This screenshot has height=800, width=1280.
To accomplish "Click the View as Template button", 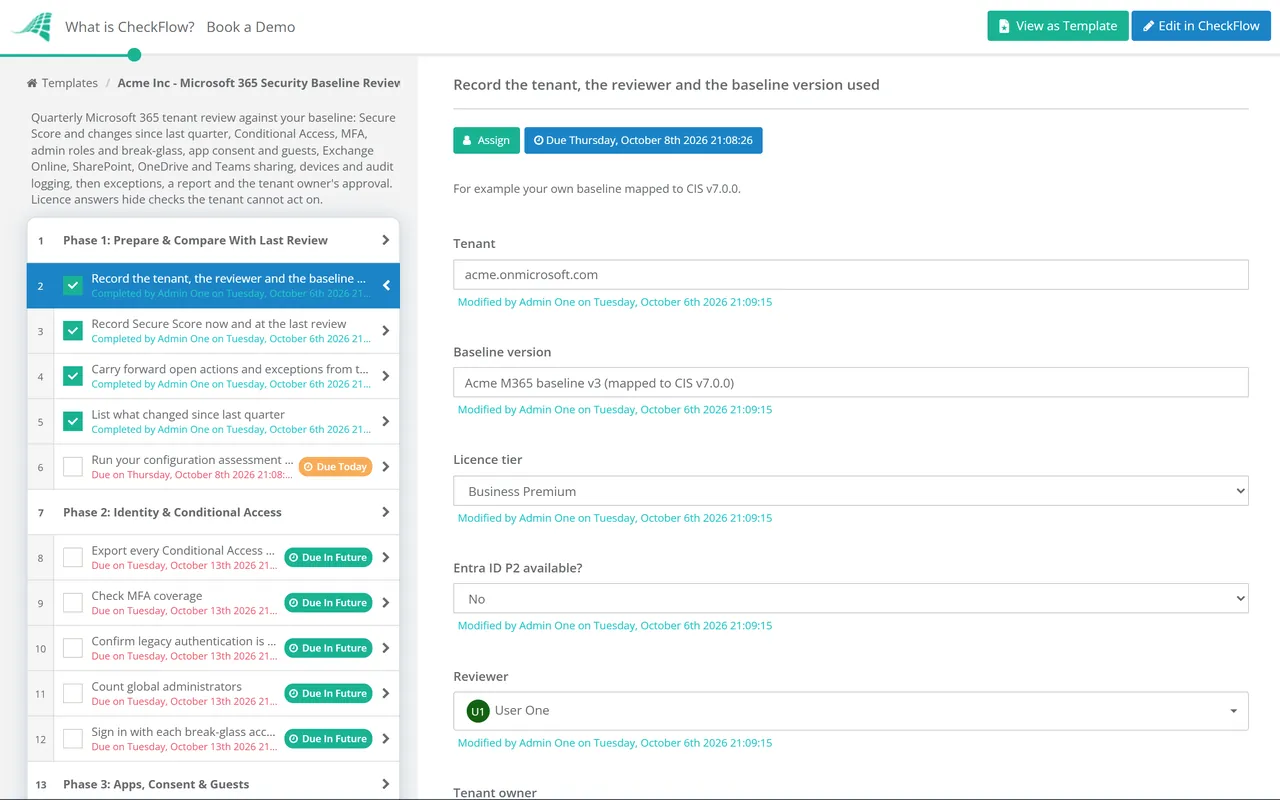I will click(1058, 26).
